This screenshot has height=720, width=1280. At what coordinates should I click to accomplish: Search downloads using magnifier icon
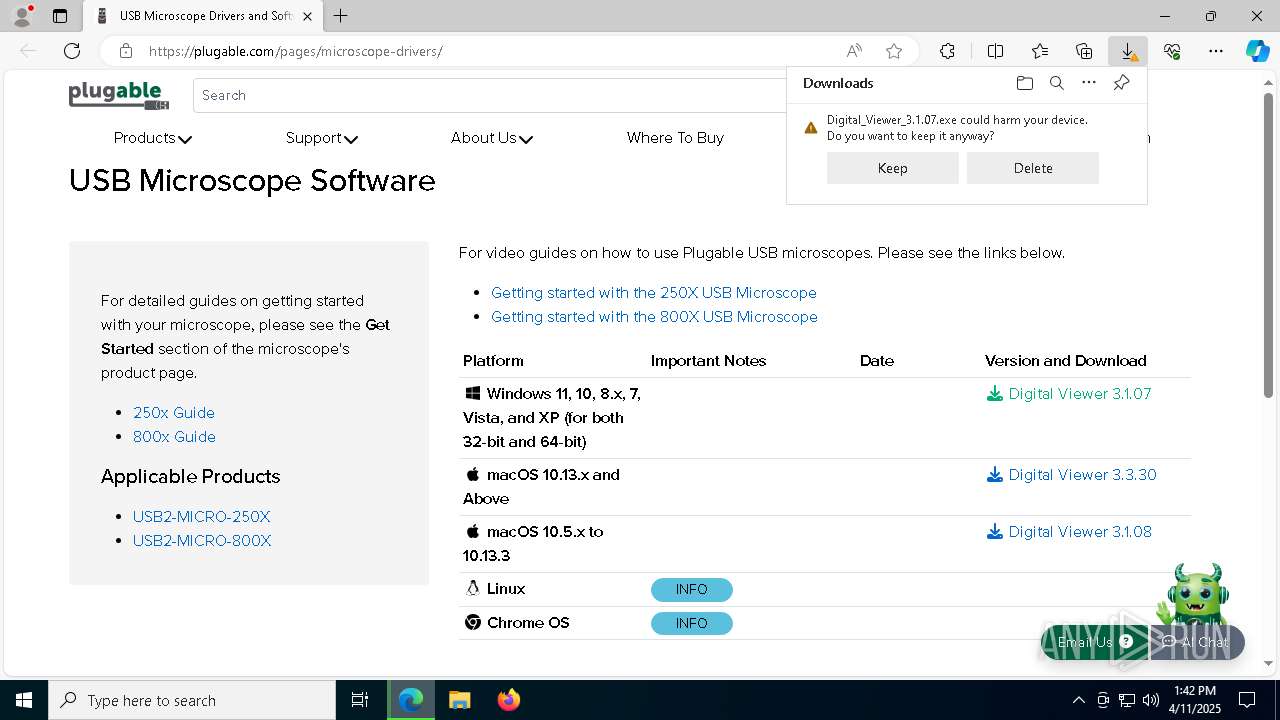click(x=1057, y=83)
